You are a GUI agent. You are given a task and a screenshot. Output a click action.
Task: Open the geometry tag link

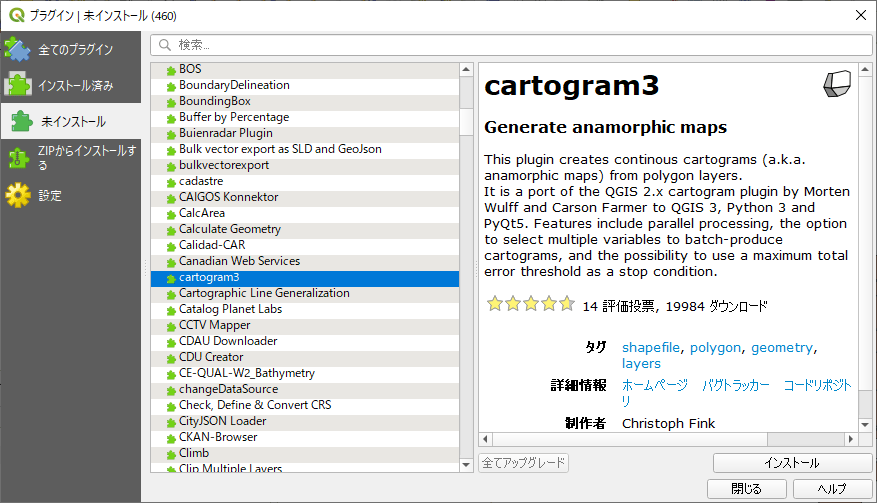tap(782, 347)
